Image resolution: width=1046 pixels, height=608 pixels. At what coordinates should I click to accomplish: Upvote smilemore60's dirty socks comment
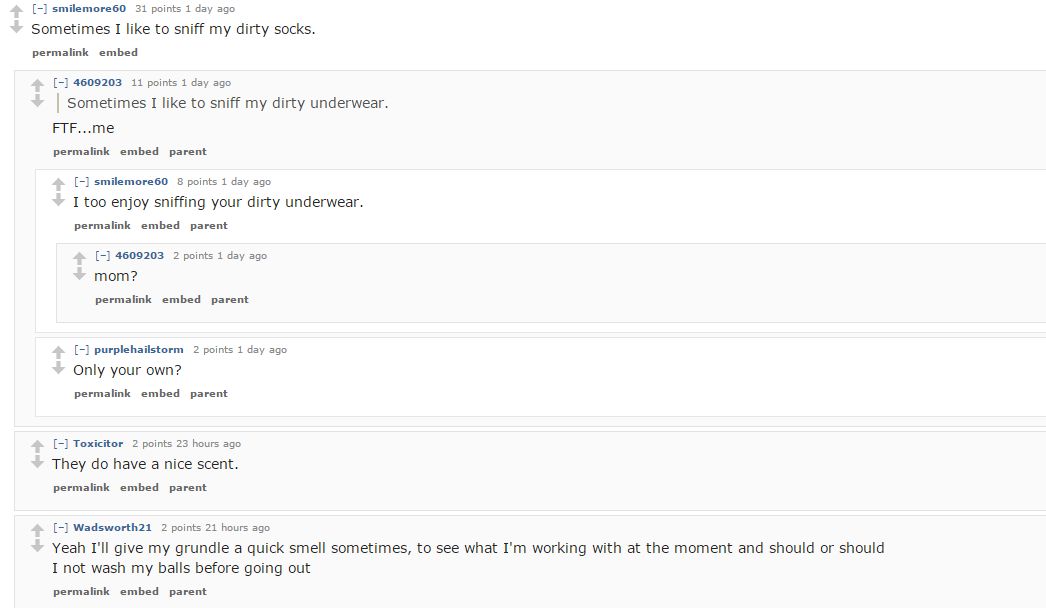click(x=16, y=11)
